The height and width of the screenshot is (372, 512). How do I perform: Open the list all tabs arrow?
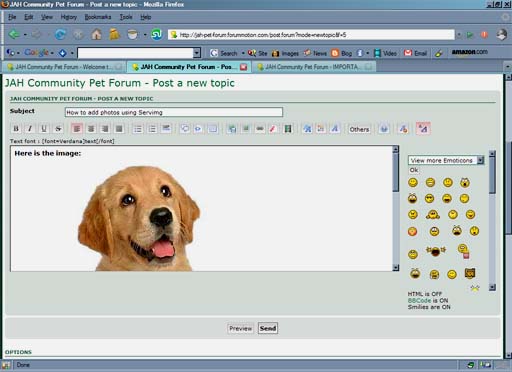[x=508, y=67]
